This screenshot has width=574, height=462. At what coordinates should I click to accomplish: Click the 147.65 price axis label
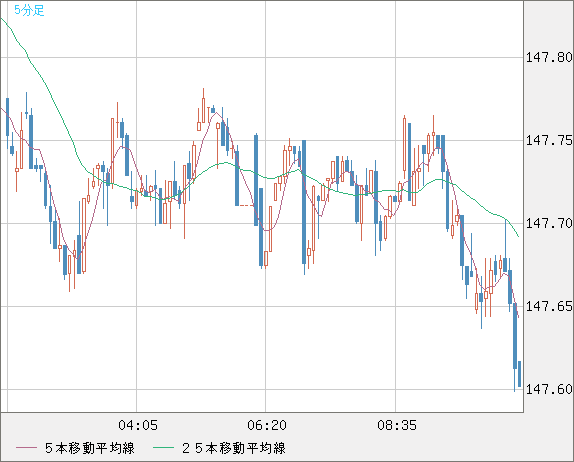pos(549,306)
